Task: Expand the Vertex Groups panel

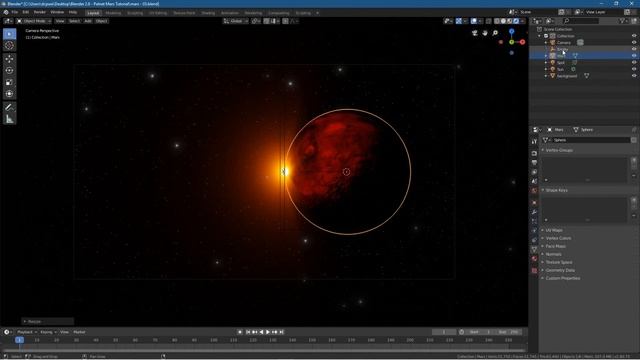Action: (559, 150)
